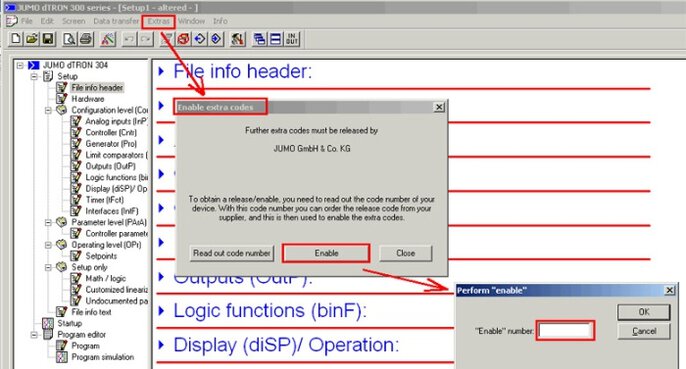Screen dimensions: 686x369
Task: Expand the Logic functions (binF) section triangle
Action: tap(161, 311)
